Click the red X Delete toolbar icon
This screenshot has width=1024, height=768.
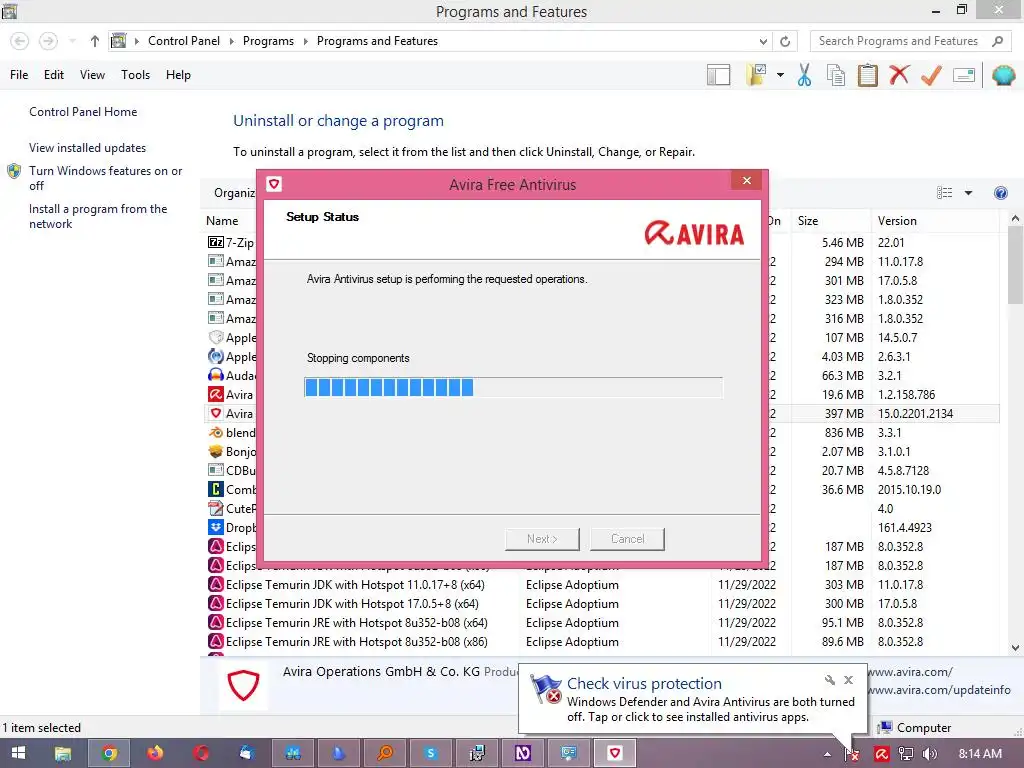[899, 75]
